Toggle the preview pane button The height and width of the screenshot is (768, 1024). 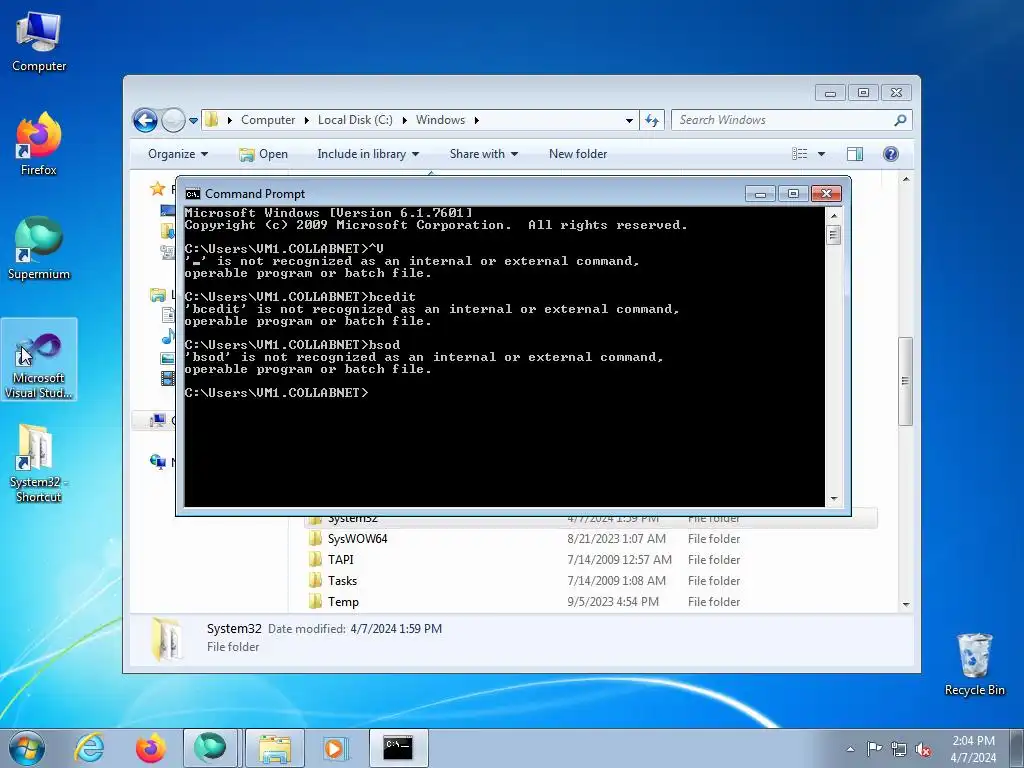[855, 154]
